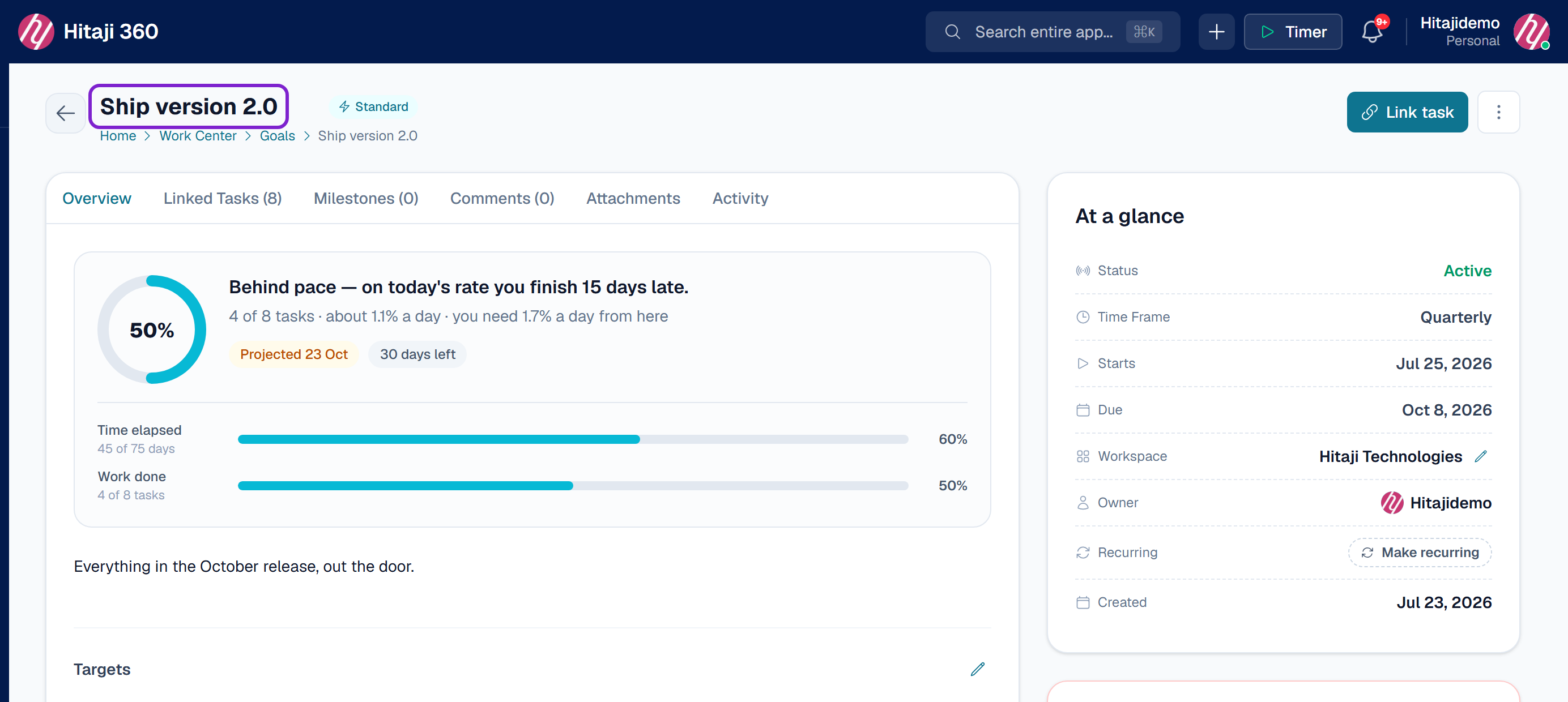Click the Time Frame clock icon
Screen dimensions: 1568x702
coord(1083,317)
